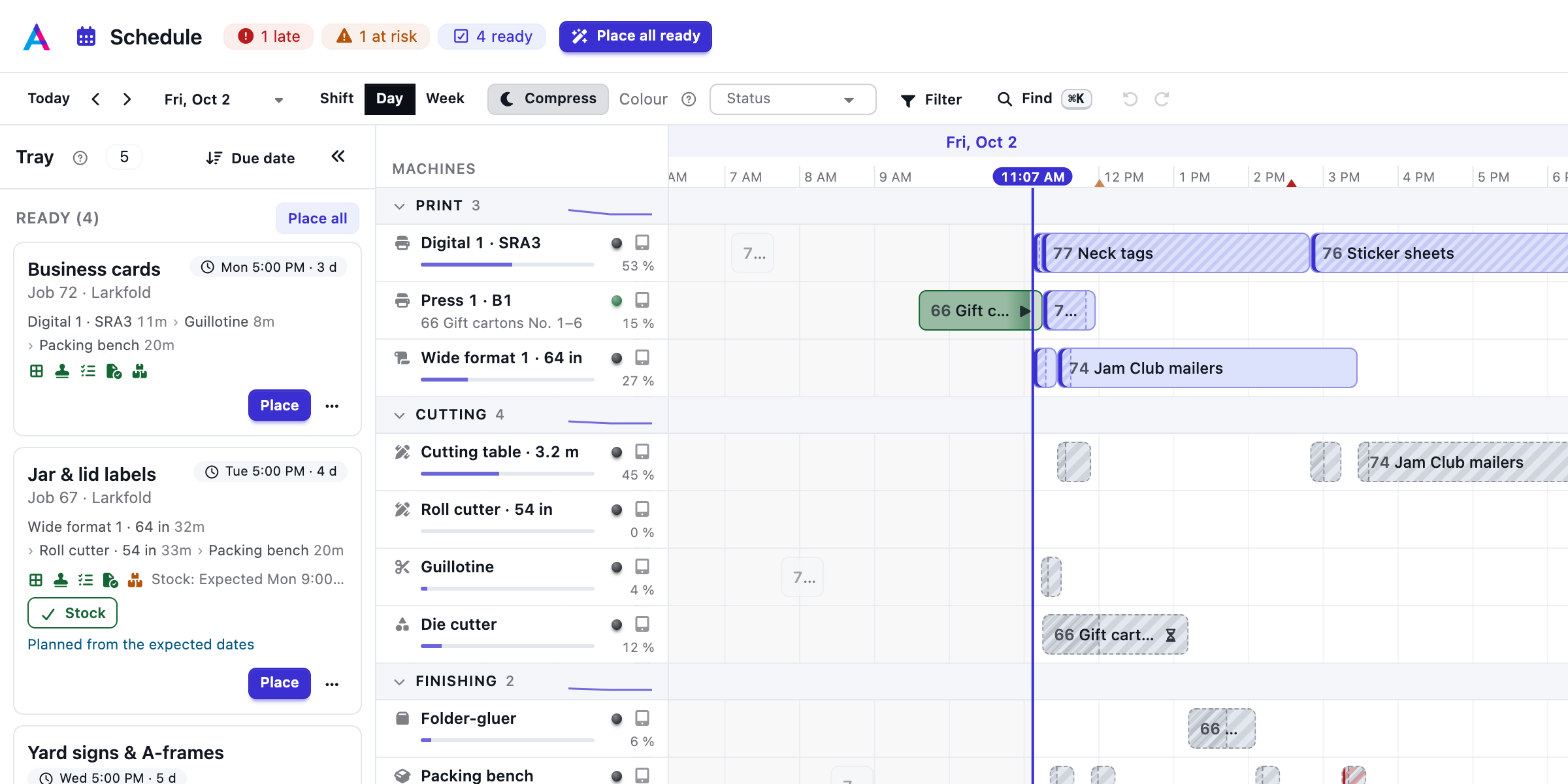The image size is (1568, 784).
Task: Open more options for Jar & lid labels card
Action: click(332, 684)
